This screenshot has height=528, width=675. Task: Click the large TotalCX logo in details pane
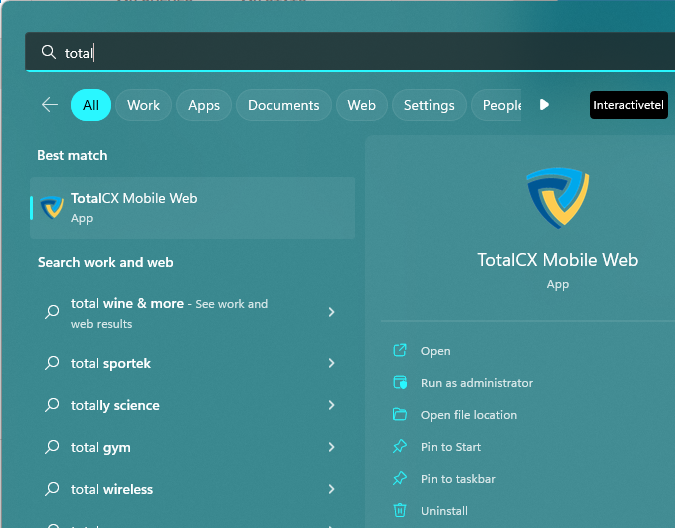click(558, 198)
